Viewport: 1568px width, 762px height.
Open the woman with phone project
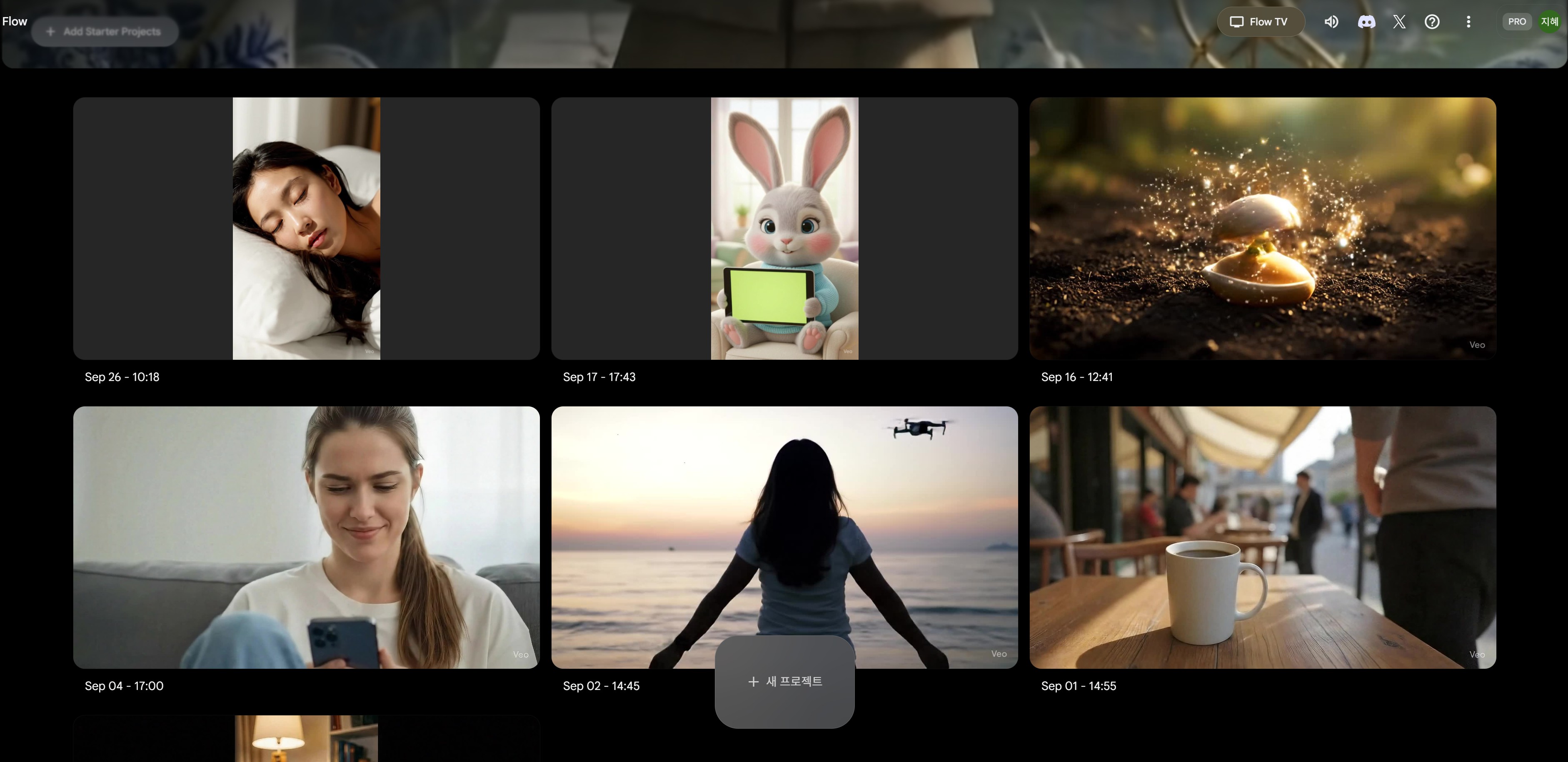click(306, 537)
